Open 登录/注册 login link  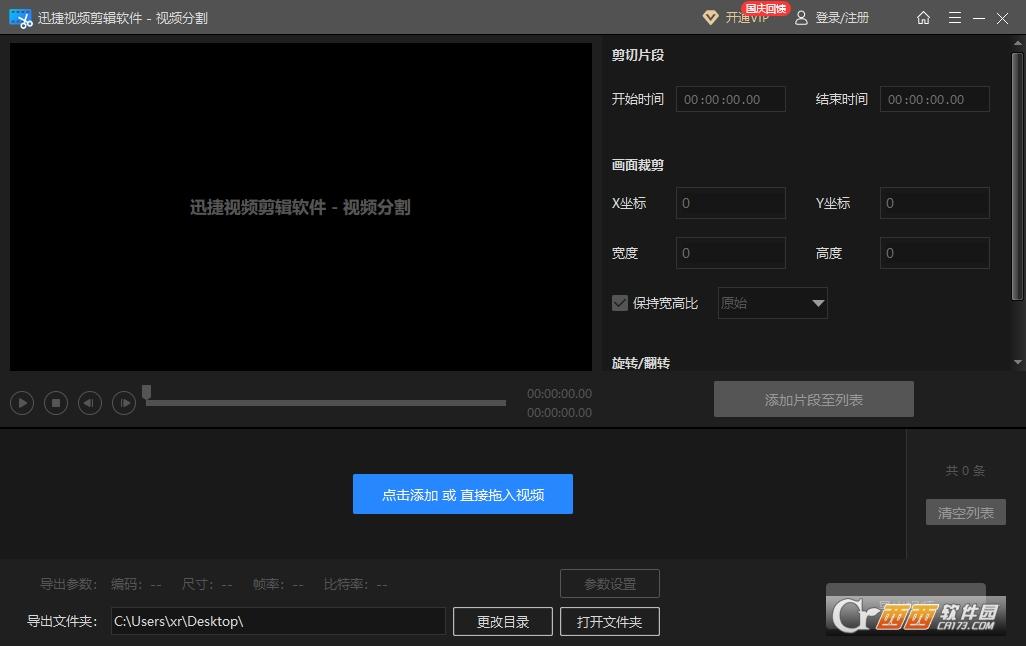832,18
